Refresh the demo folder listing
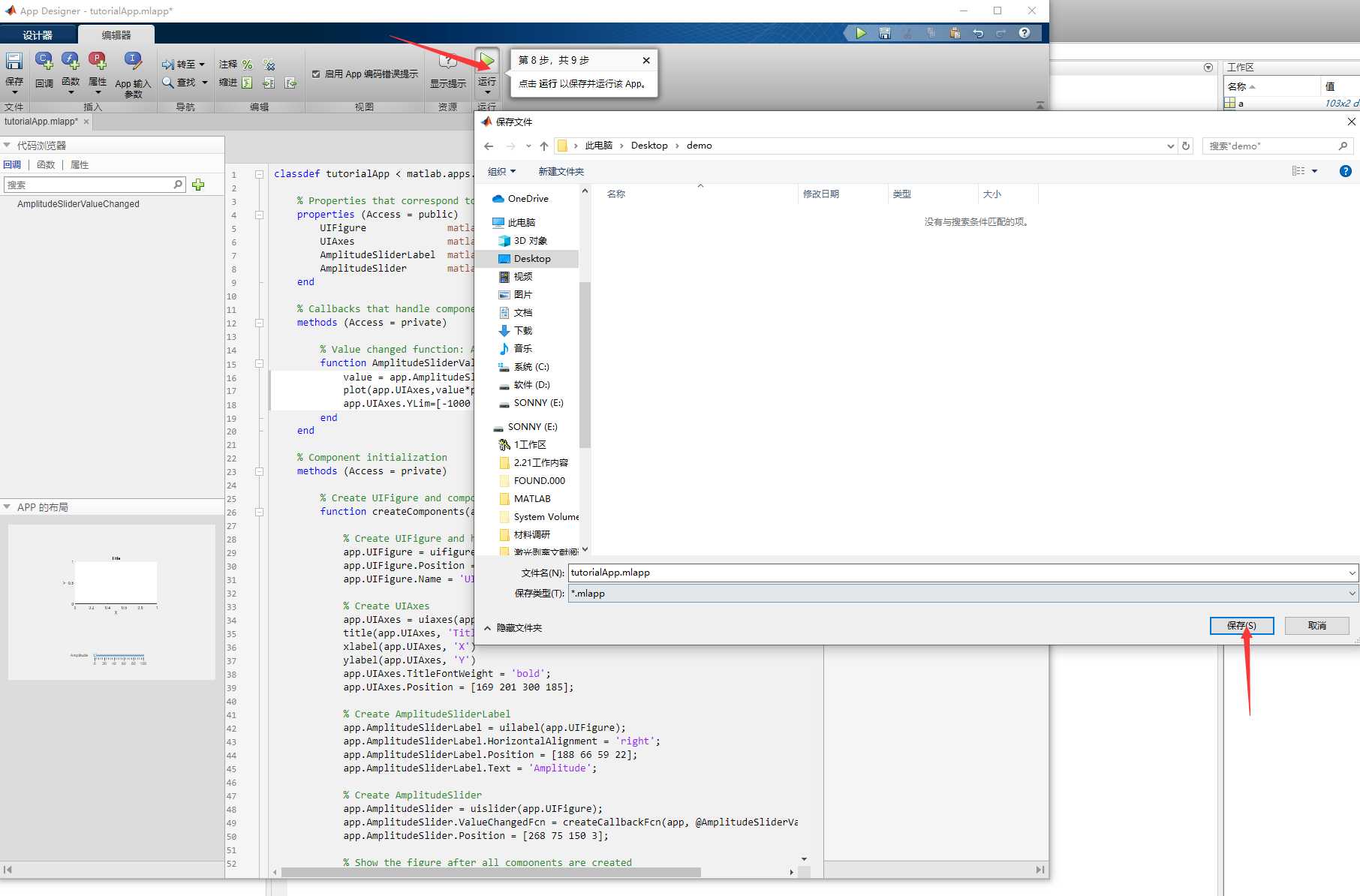This screenshot has width=1360, height=896. point(1186,146)
